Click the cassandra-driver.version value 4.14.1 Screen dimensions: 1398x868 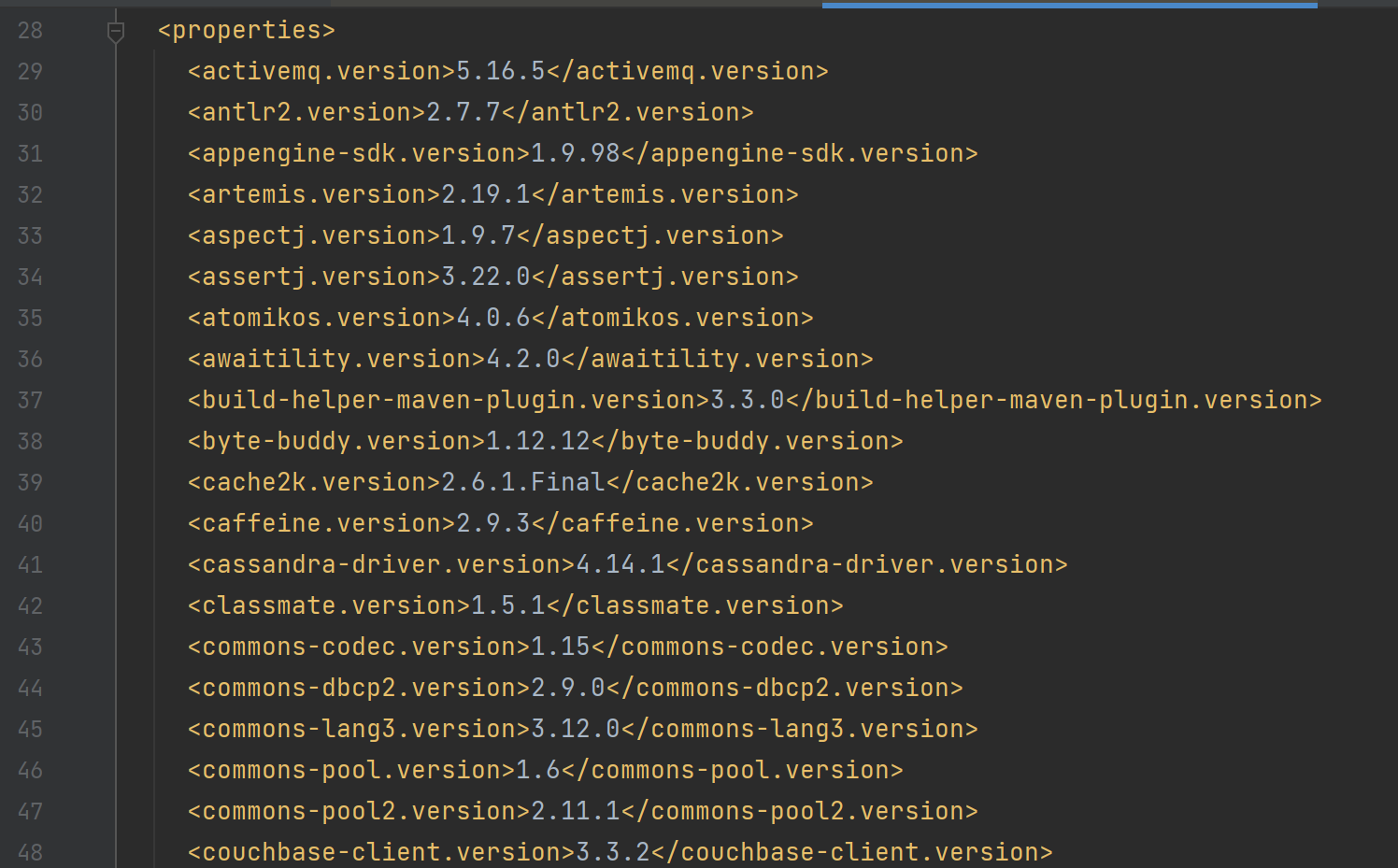point(621,564)
